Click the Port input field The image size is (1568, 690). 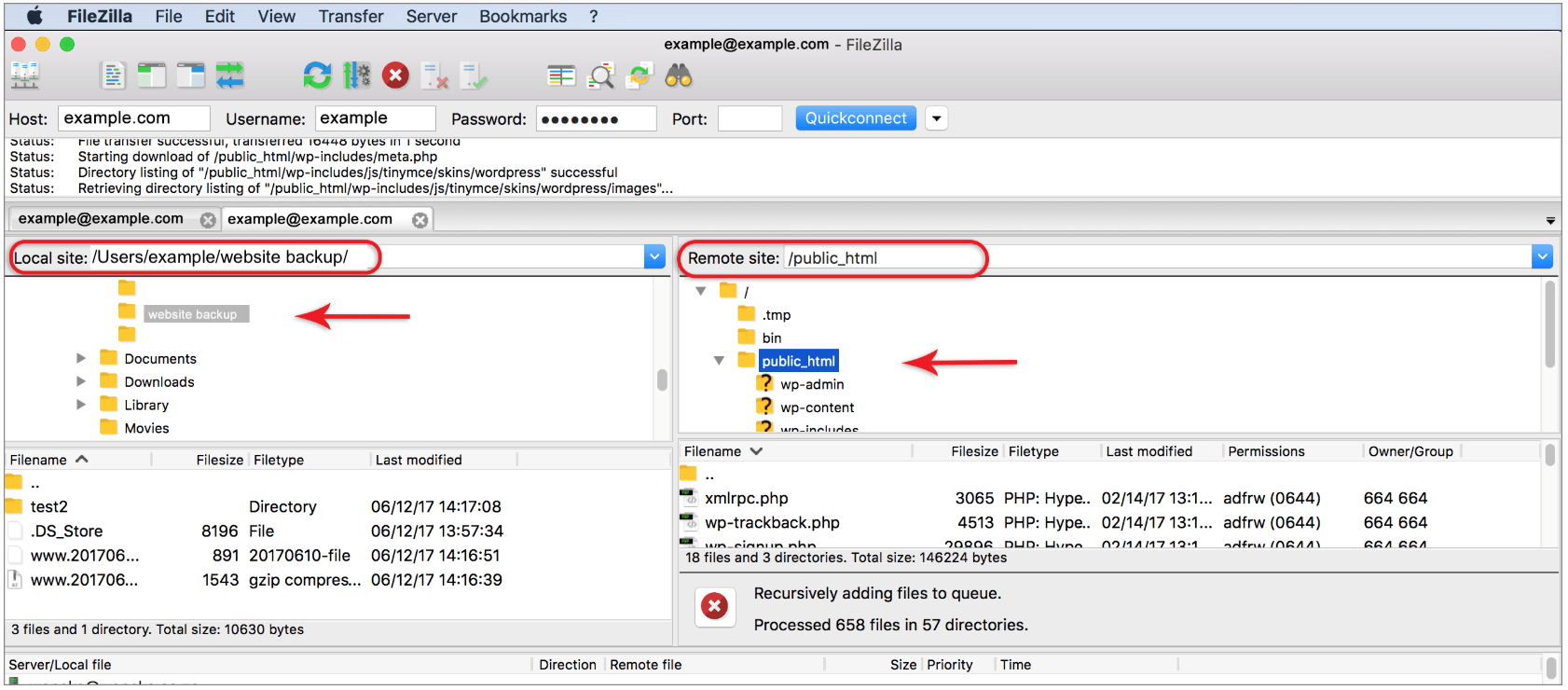750,118
